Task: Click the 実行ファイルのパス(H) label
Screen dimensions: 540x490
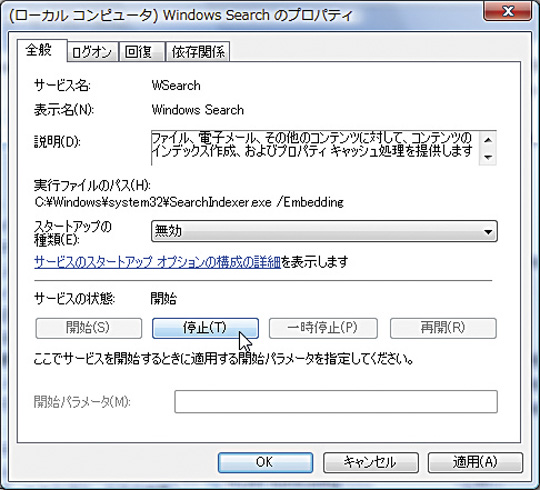Action: [92, 186]
